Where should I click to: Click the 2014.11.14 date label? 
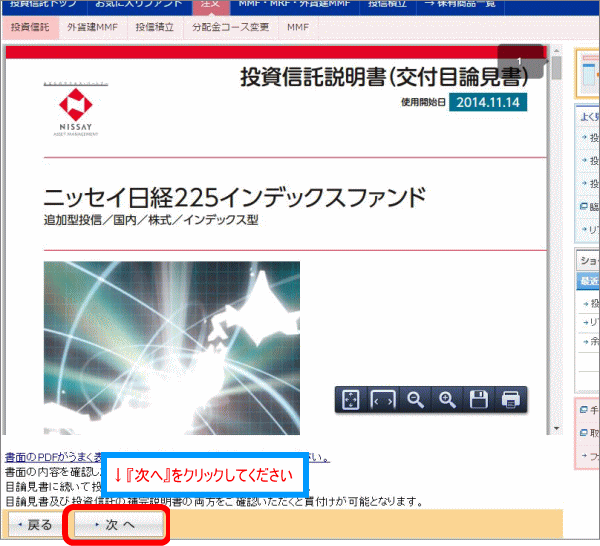pyautogui.click(x=488, y=102)
